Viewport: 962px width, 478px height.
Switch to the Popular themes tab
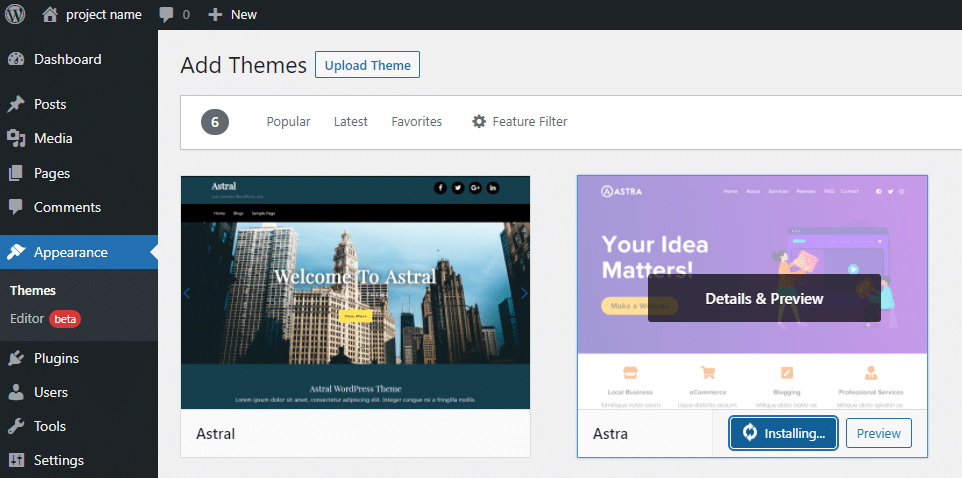click(x=288, y=121)
